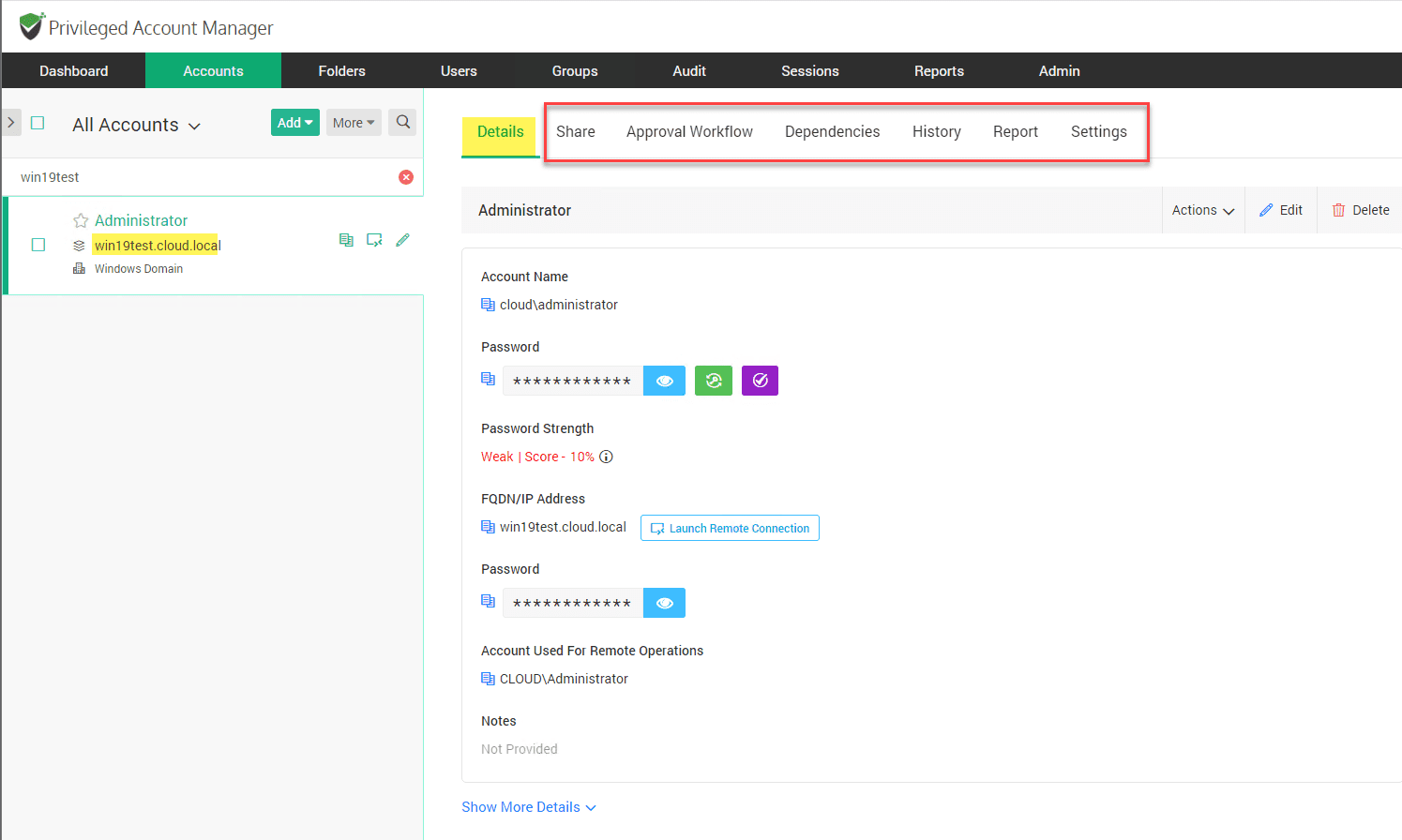
Task: Click the Delete button
Action: pos(1361,210)
